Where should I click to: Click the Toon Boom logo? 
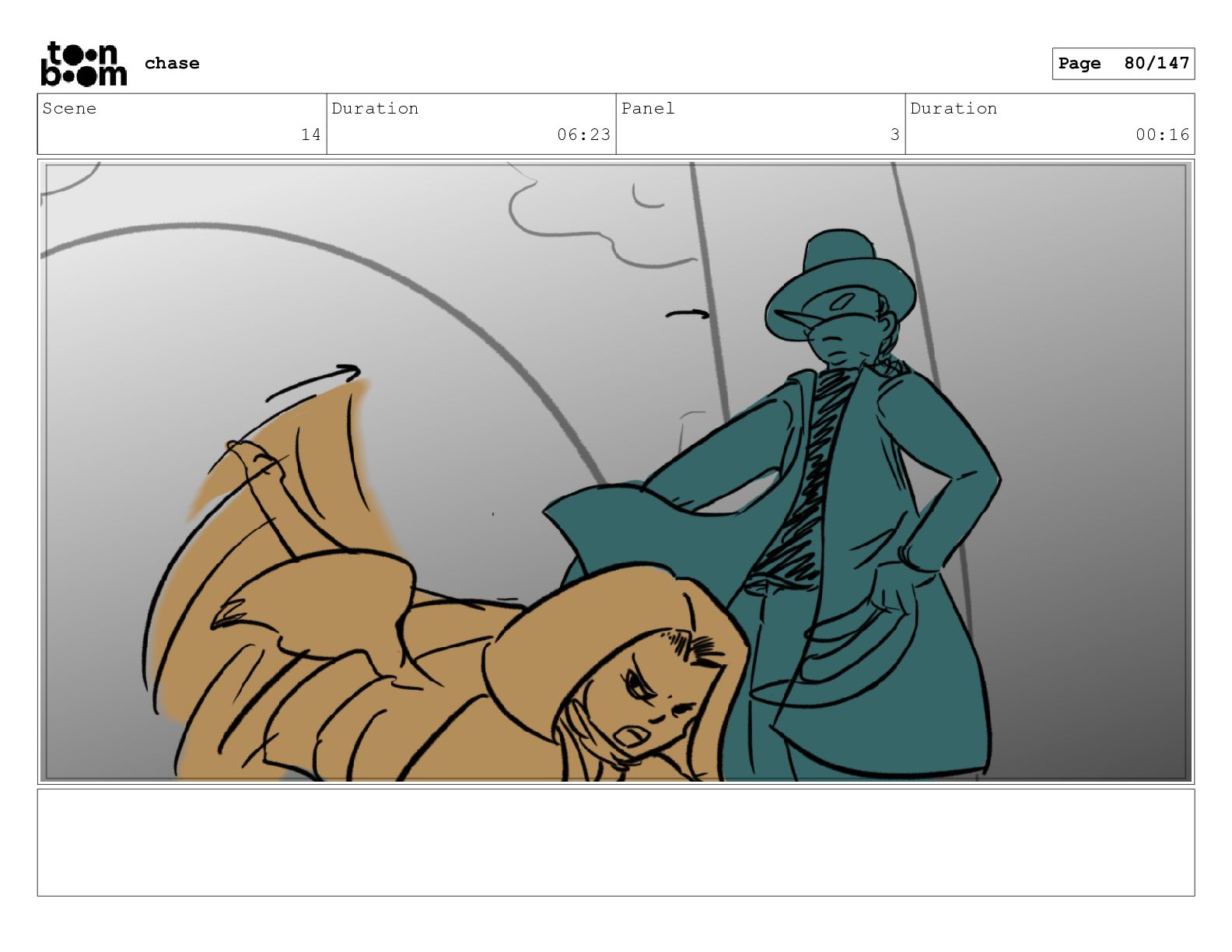[83, 64]
